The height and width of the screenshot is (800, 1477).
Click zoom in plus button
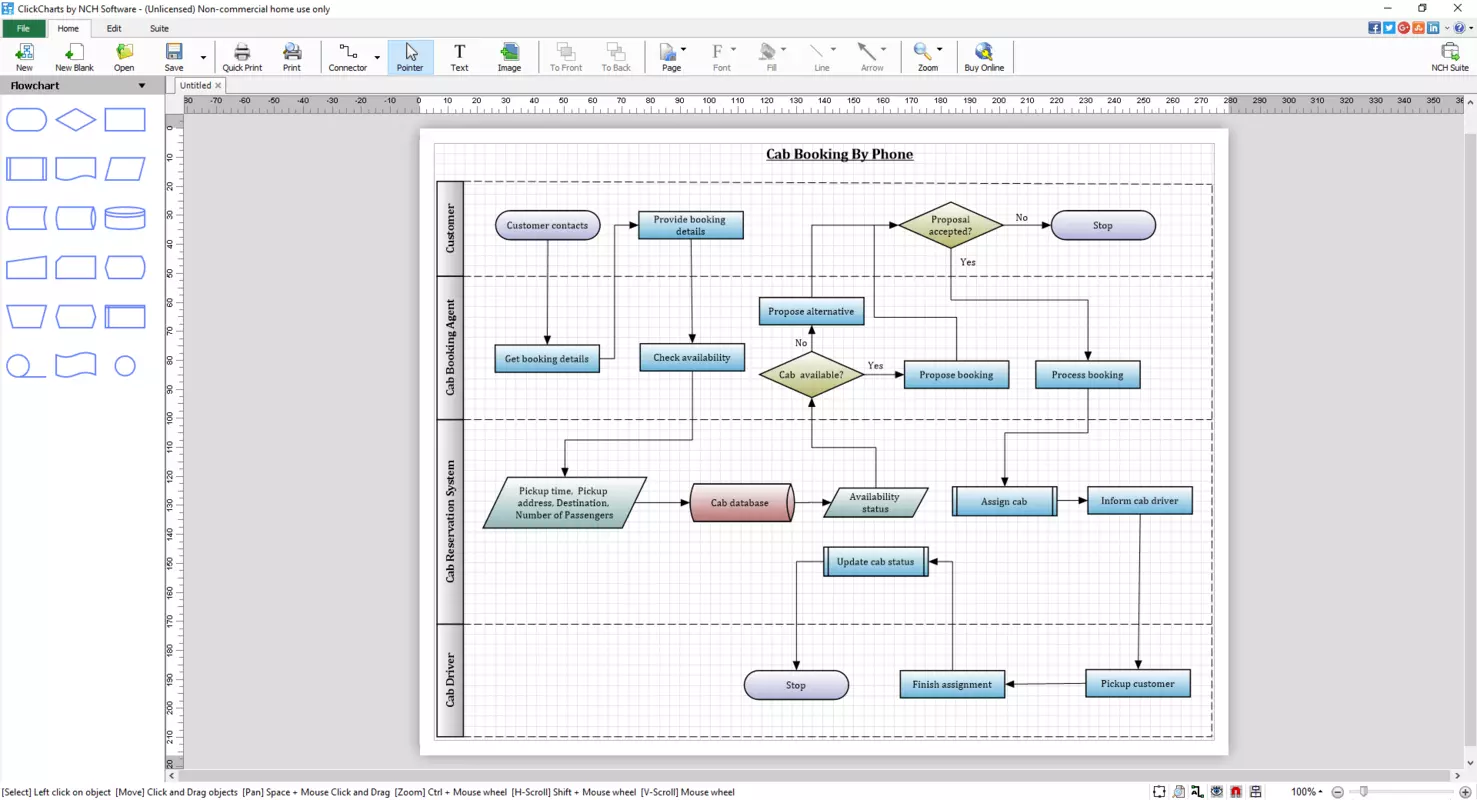point(1465,792)
